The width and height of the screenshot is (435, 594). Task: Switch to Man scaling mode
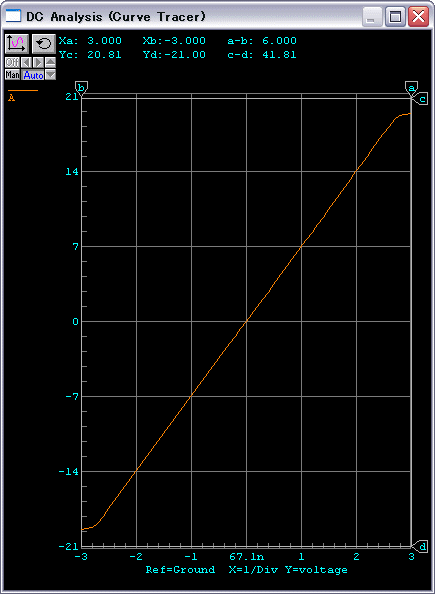[x=13, y=75]
